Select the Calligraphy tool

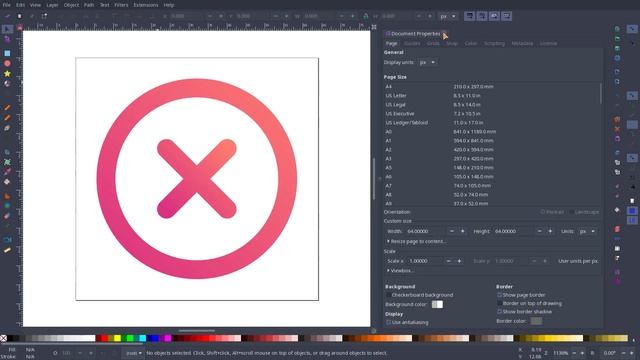click(x=7, y=128)
